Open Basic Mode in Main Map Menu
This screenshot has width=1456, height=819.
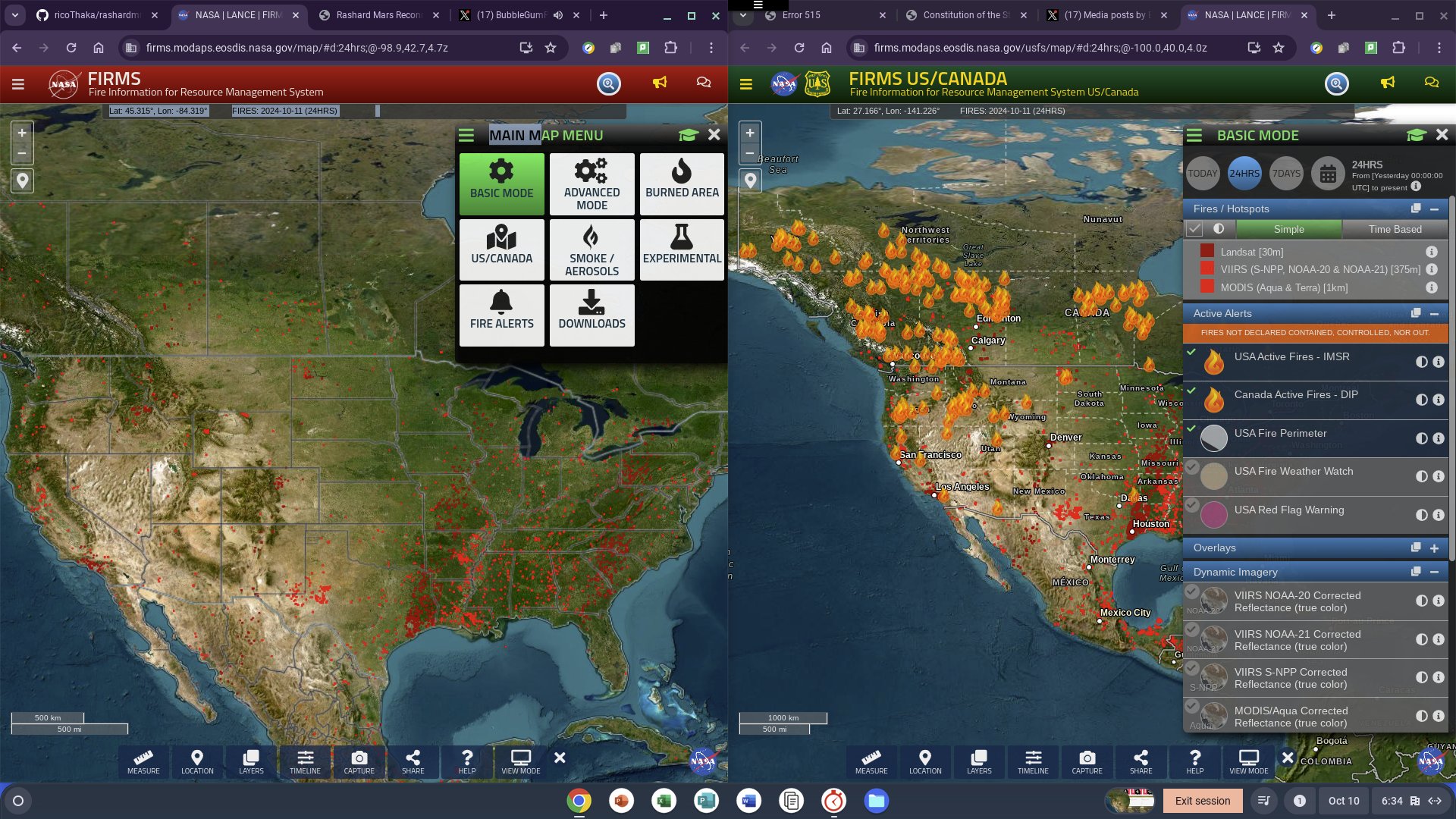[x=501, y=184]
